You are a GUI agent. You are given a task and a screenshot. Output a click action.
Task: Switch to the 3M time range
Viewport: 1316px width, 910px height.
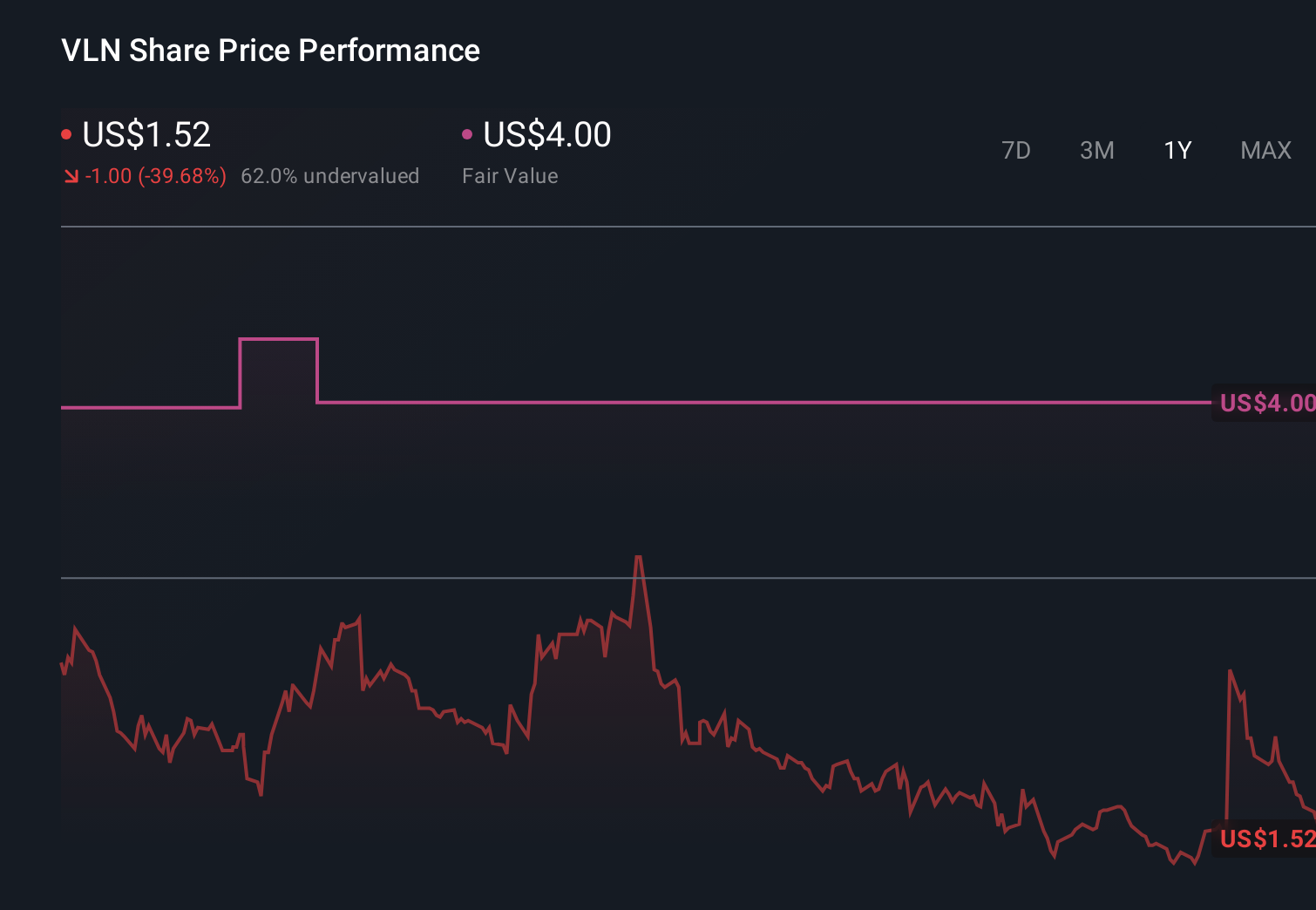(x=1096, y=150)
